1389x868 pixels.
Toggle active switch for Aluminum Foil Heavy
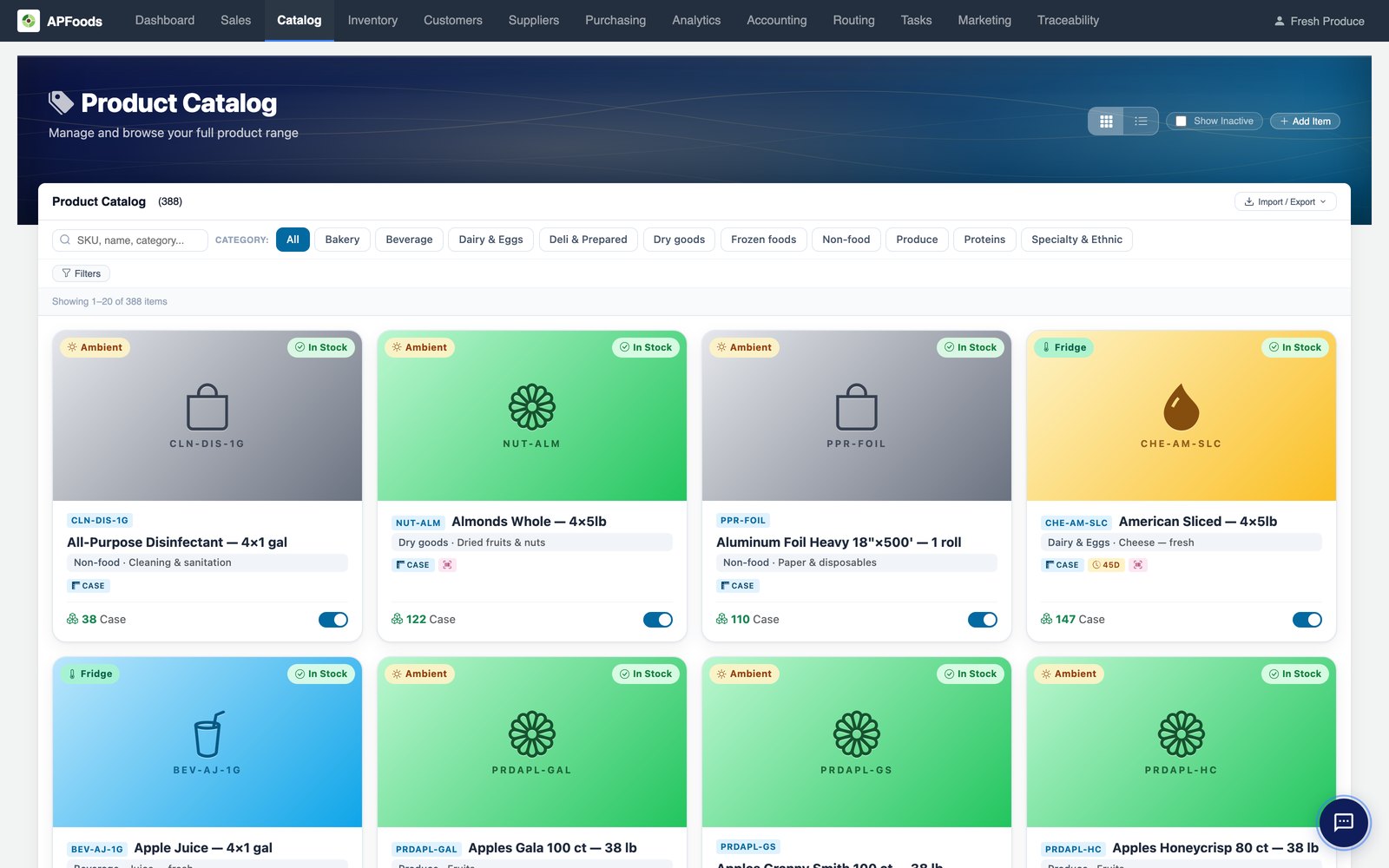983,620
